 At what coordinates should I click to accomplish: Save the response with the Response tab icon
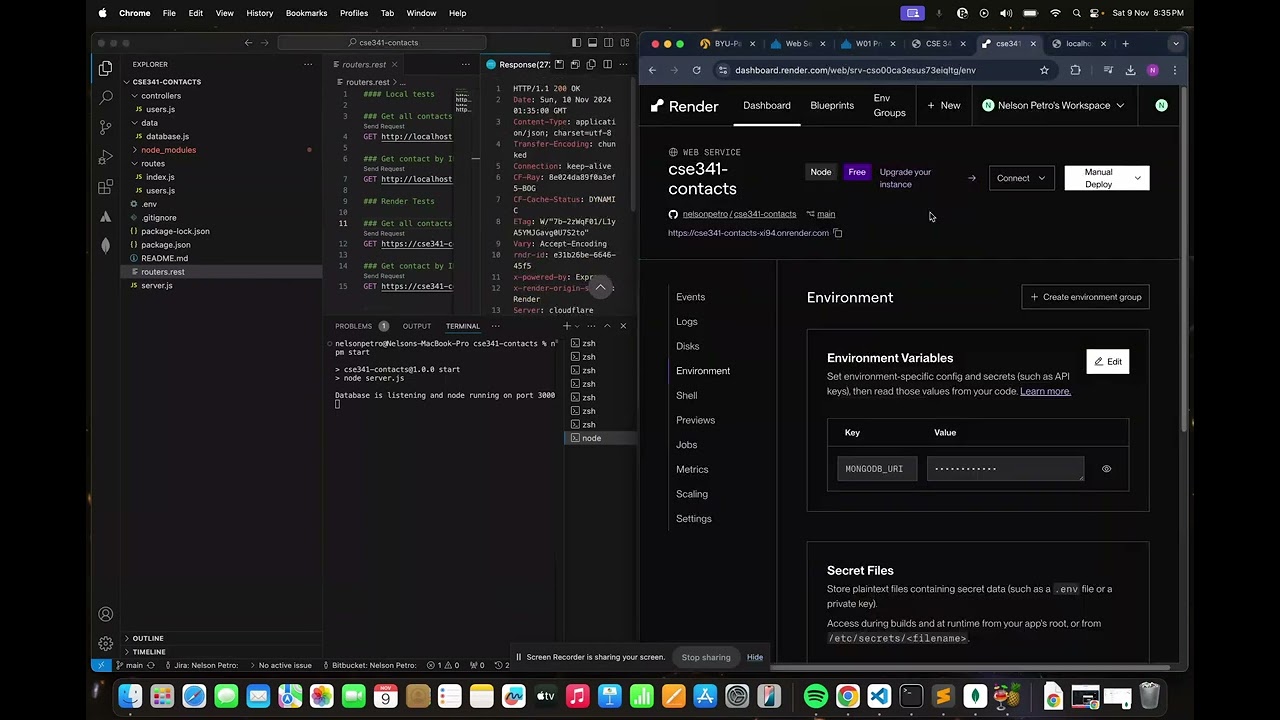click(x=559, y=64)
